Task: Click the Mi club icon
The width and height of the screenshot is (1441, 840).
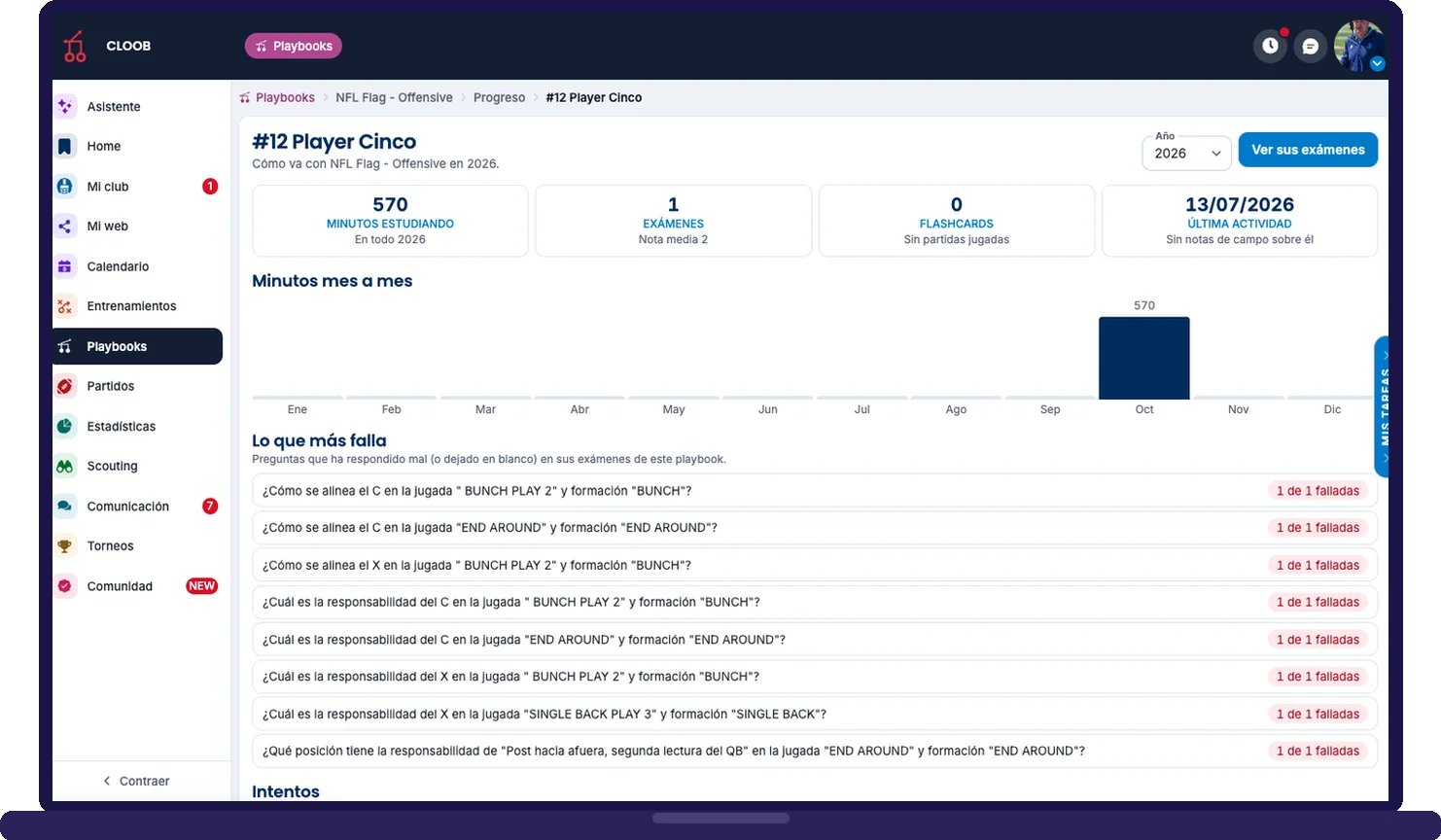Action: 65,186
